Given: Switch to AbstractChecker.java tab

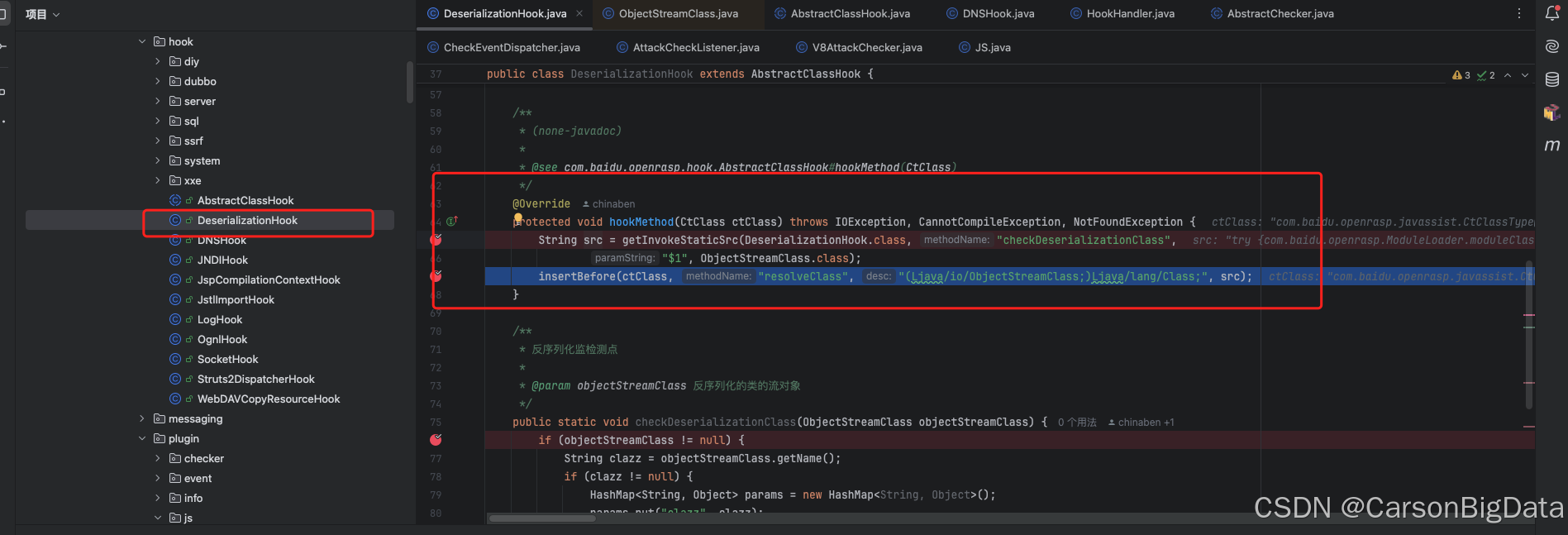Looking at the screenshot, I should (x=1272, y=13).
